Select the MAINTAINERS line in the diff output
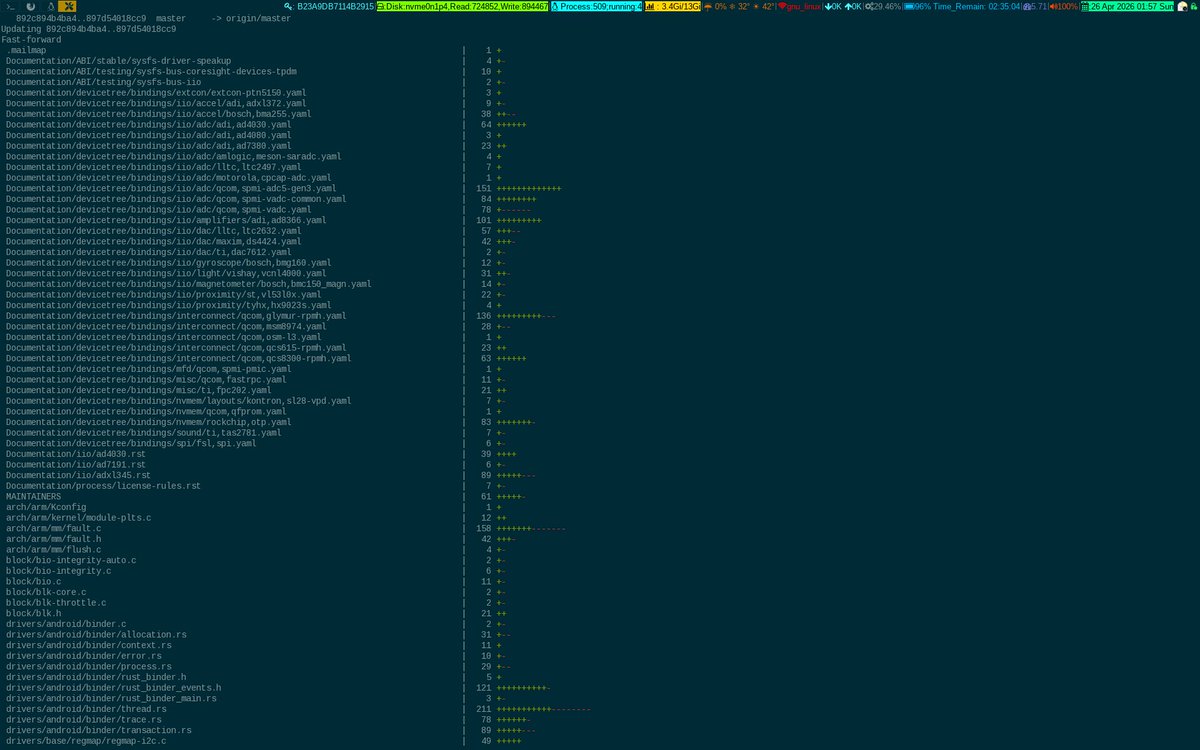 coord(33,496)
